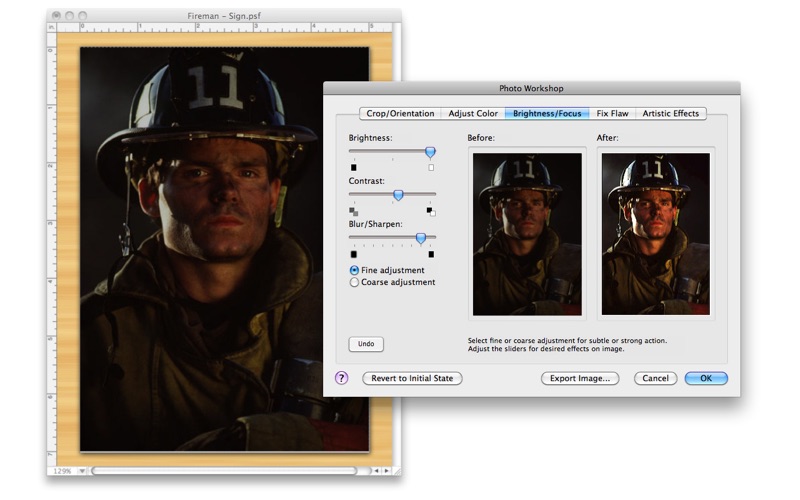Screen dimensions: 800x500
Task: Open help with the purple question mark
Action: [342, 378]
